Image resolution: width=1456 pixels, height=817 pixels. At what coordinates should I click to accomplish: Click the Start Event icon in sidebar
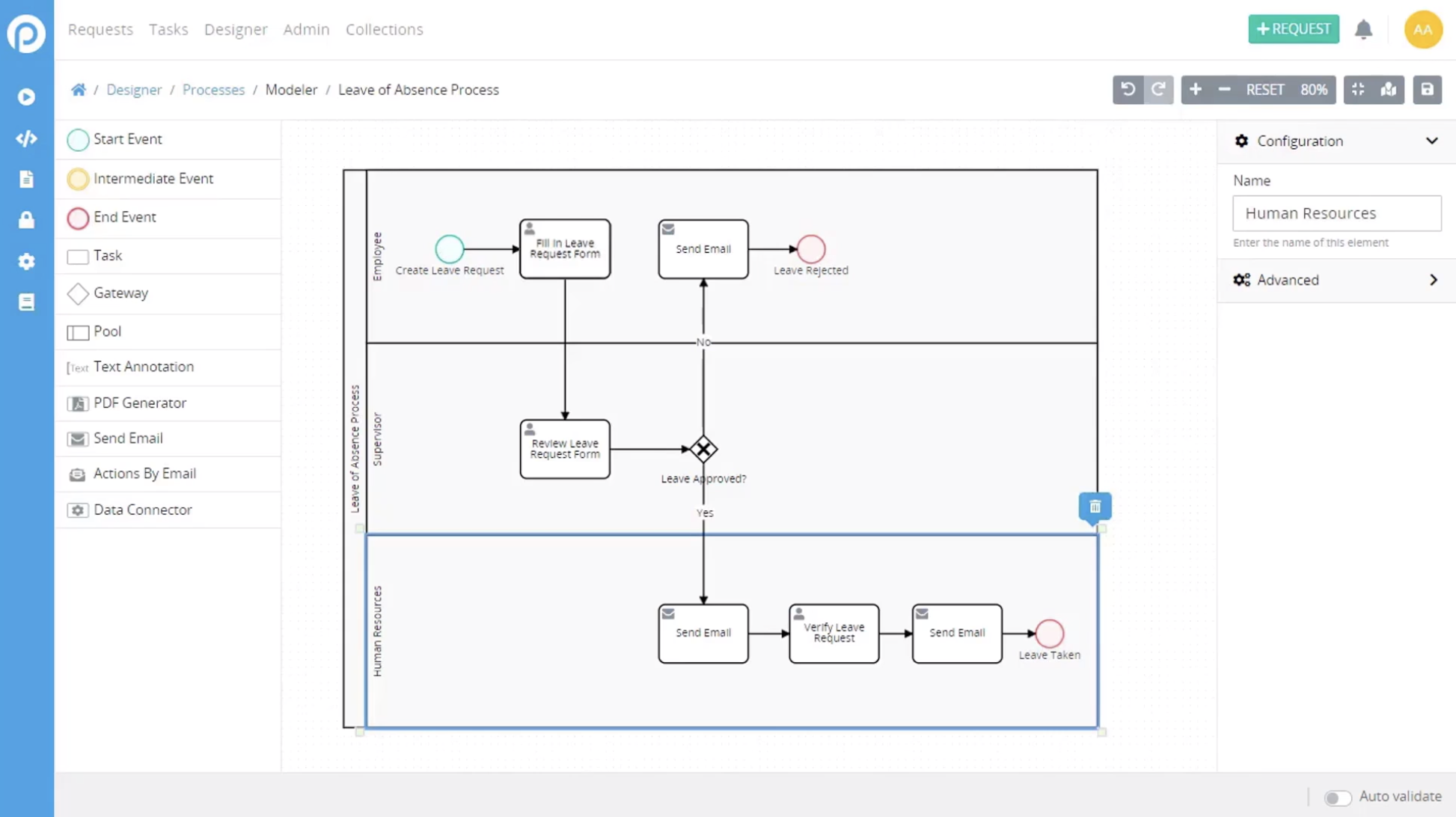pyautogui.click(x=76, y=139)
